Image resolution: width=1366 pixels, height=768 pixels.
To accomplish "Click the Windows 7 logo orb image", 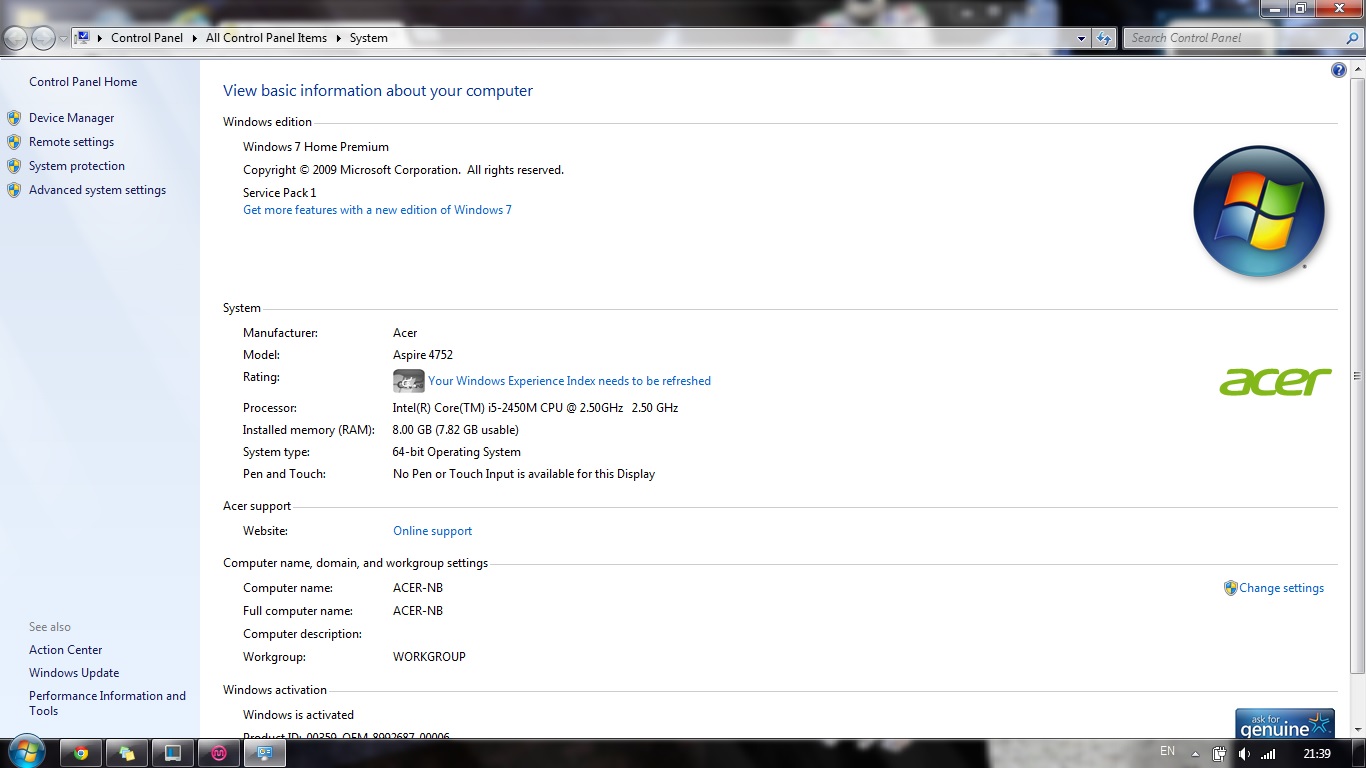I will 1259,211.
